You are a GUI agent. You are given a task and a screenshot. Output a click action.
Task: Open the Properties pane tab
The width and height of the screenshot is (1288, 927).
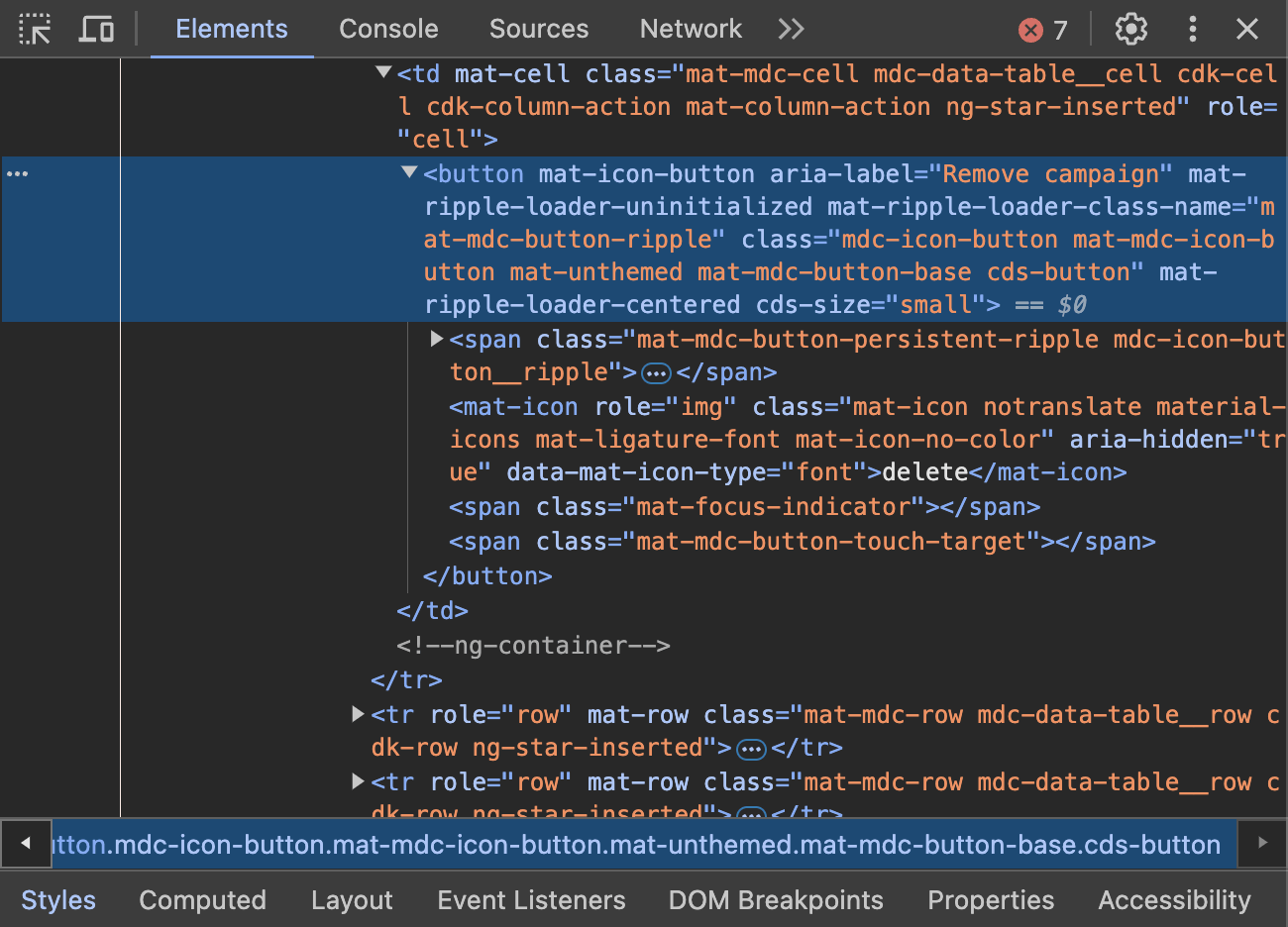coord(991,899)
